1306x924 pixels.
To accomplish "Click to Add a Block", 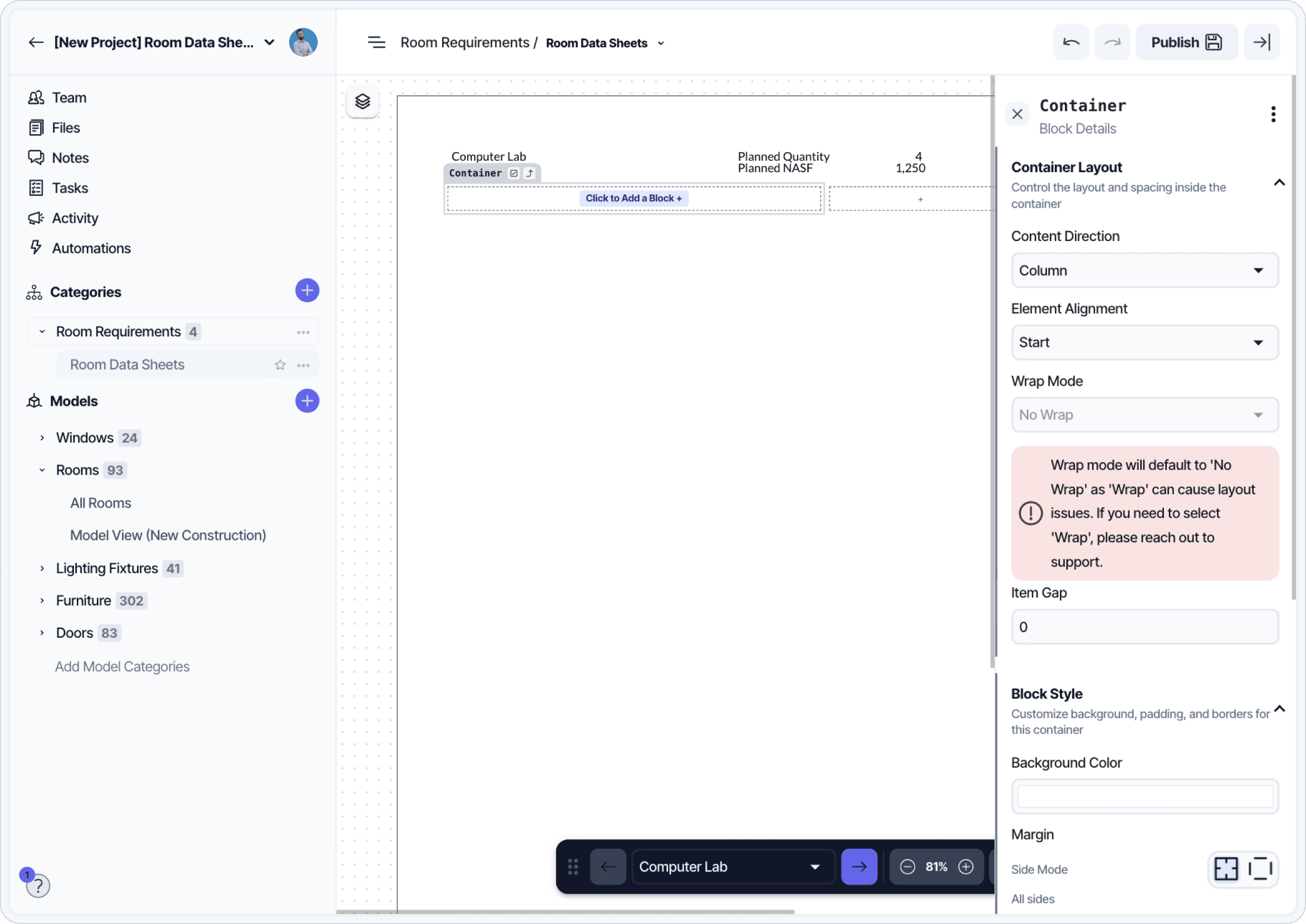I will pos(633,198).
